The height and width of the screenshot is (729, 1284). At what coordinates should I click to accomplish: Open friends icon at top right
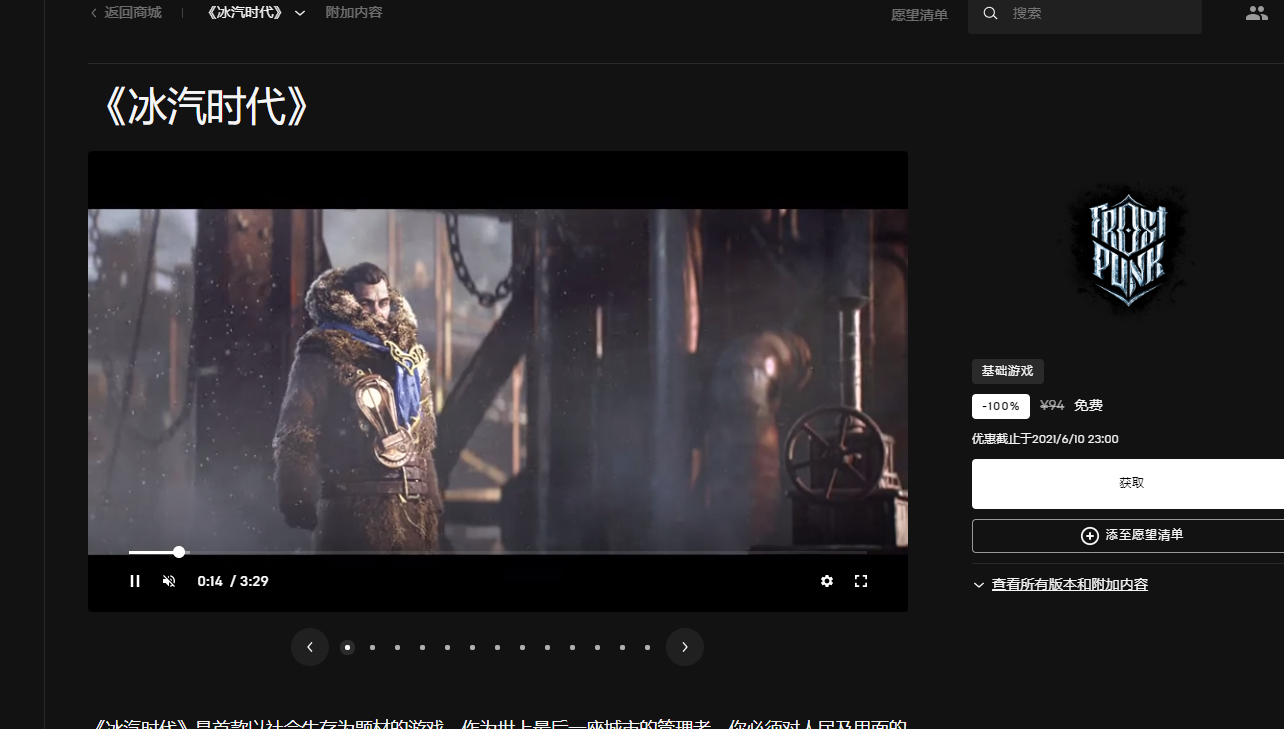point(1257,13)
